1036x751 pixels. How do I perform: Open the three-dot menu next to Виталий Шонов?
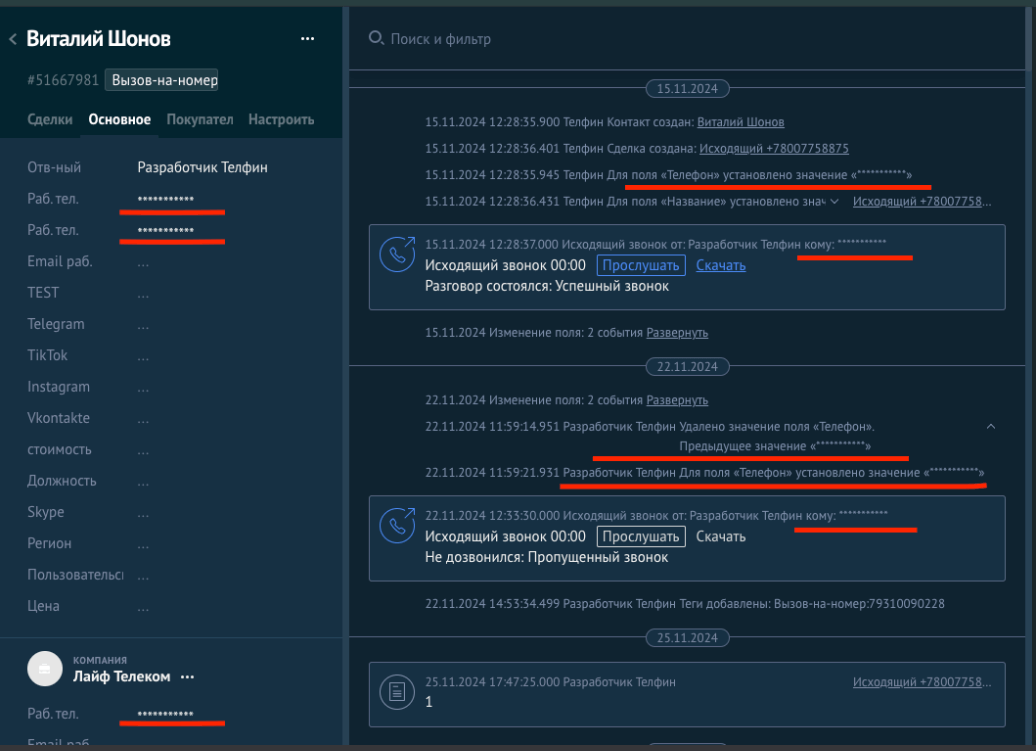[307, 38]
